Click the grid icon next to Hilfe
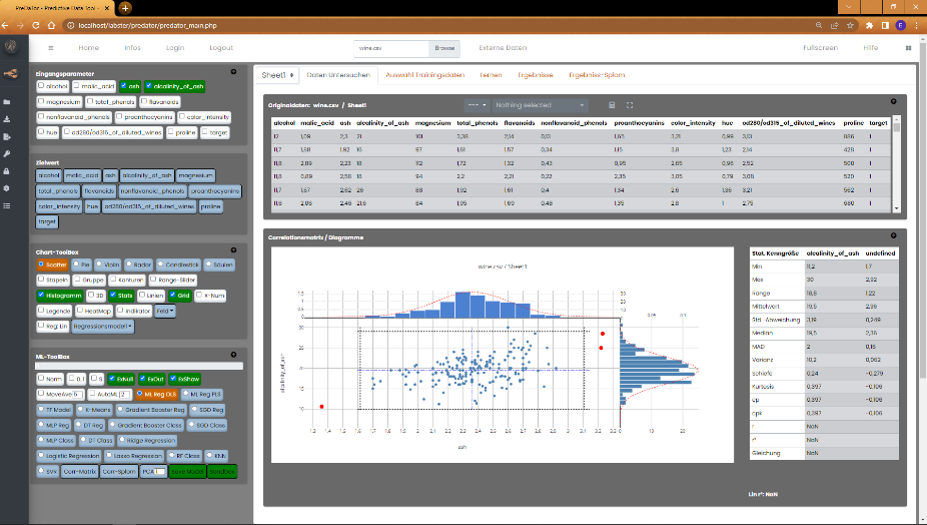Image resolution: width=927 pixels, height=525 pixels. point(908,48)
